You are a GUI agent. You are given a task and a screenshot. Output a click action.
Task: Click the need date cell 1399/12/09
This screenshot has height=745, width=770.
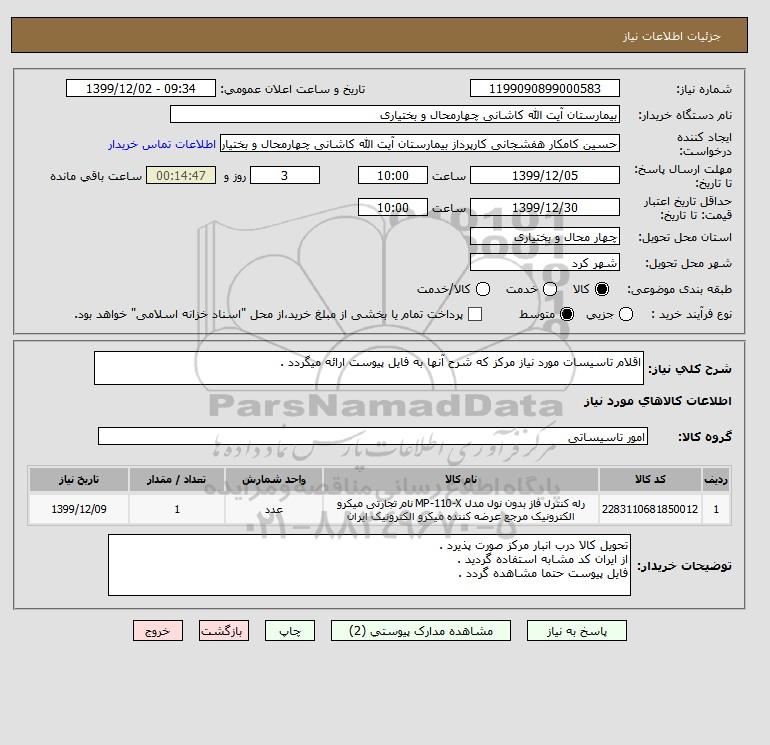click(79, 509)
